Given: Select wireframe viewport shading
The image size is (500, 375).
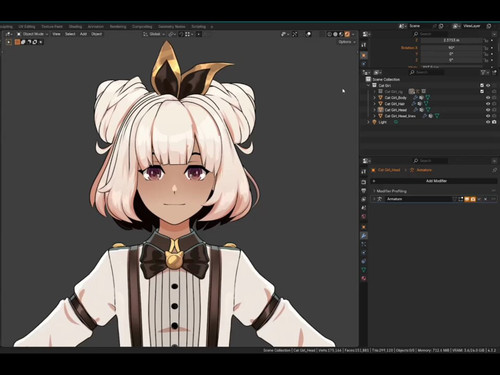Looking at the screenshot, I should [x=330, y=34].
